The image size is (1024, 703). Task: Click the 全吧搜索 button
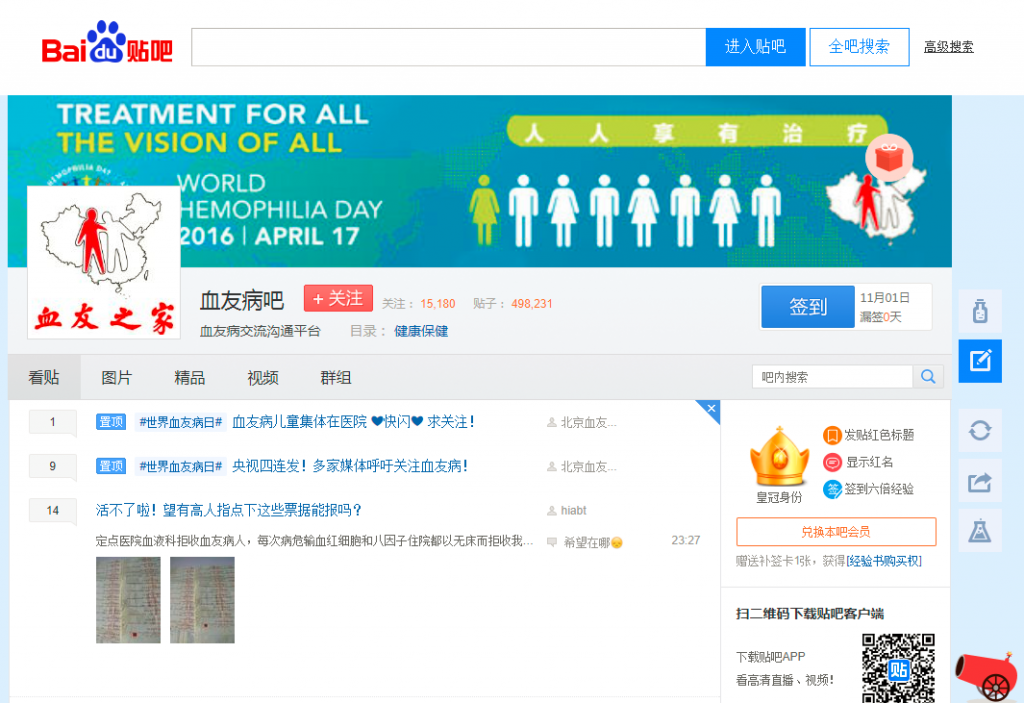coord(859,47)
